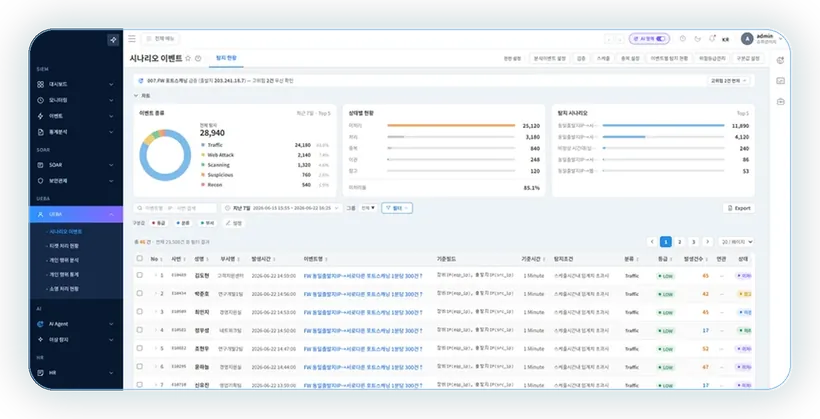Viewport: 820px width, 419px height.
Task: Click the shield icon below SOAR item
Action: (x=40, y=181)
